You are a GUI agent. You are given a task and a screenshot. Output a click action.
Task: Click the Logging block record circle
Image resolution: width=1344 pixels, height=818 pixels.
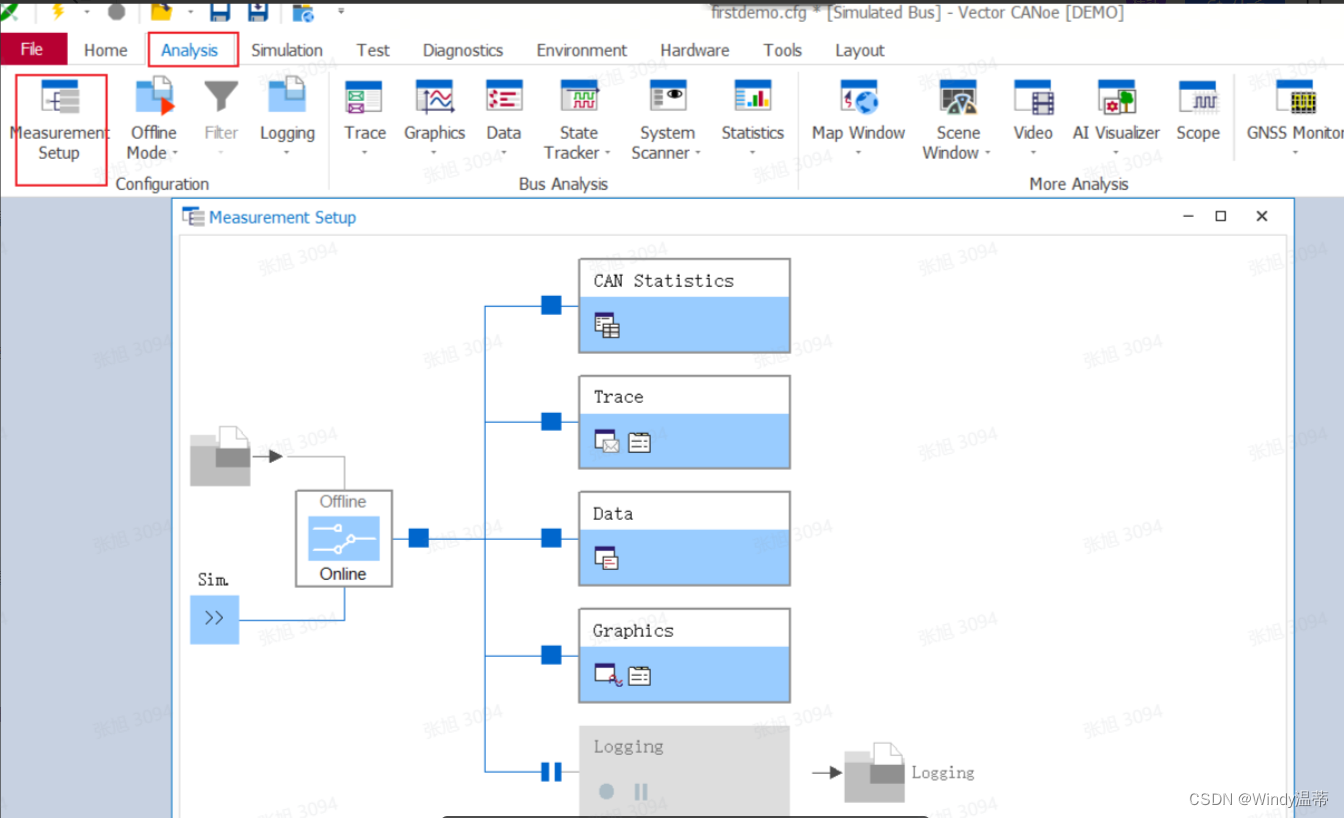606,792
